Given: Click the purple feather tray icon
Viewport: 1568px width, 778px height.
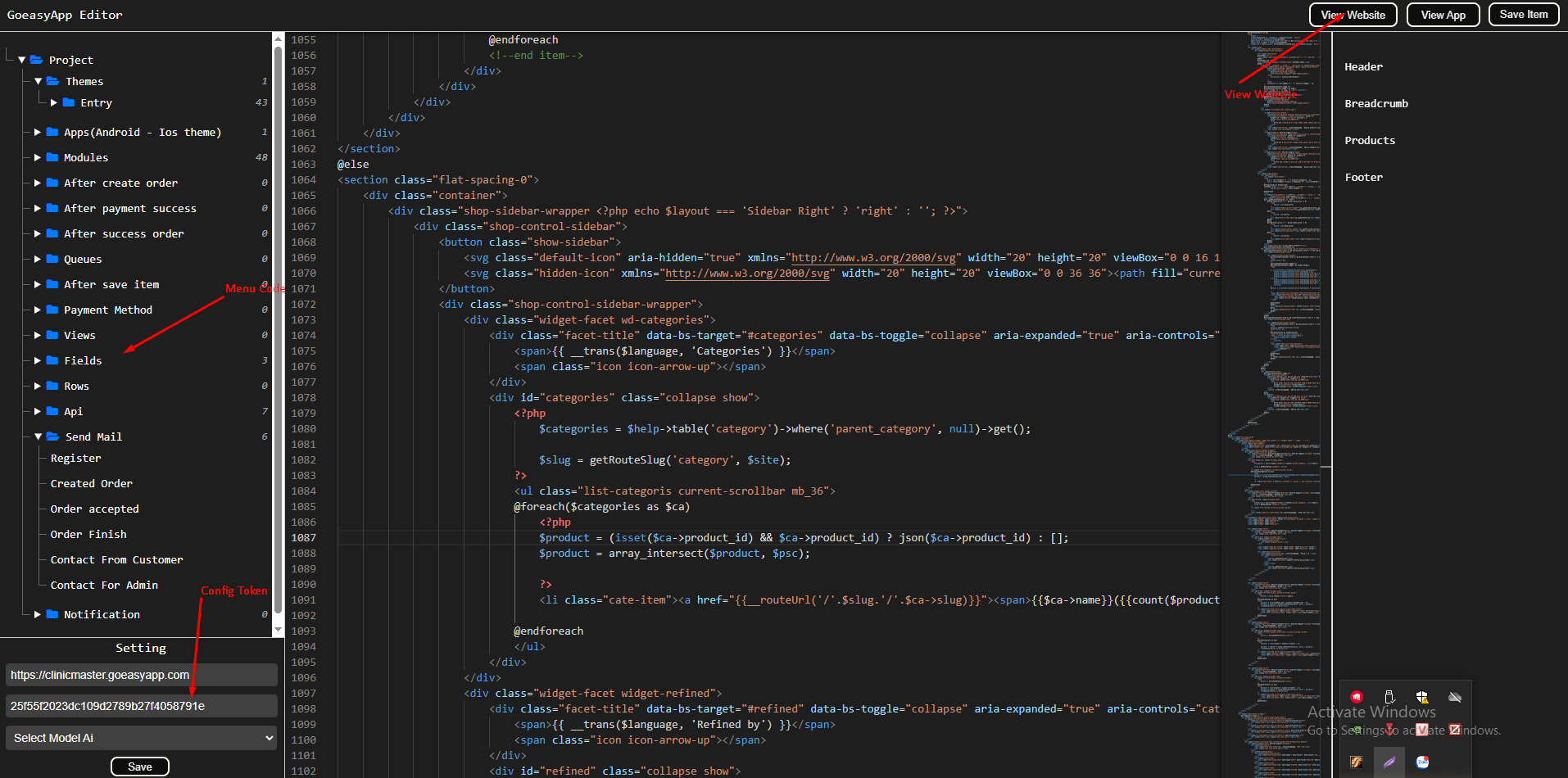Looking at the screenshot, I should [1389, 762].
